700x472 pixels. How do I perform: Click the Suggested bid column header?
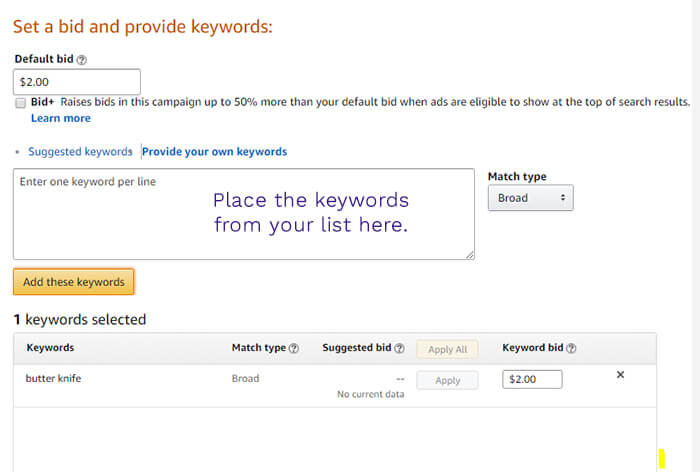coord(356,348)
